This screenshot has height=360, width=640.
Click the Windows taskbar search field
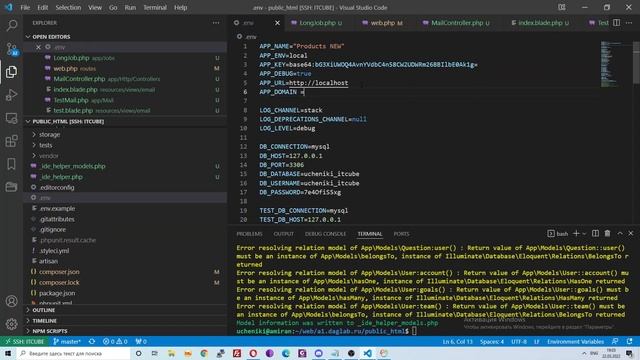(x=73, y=353)
